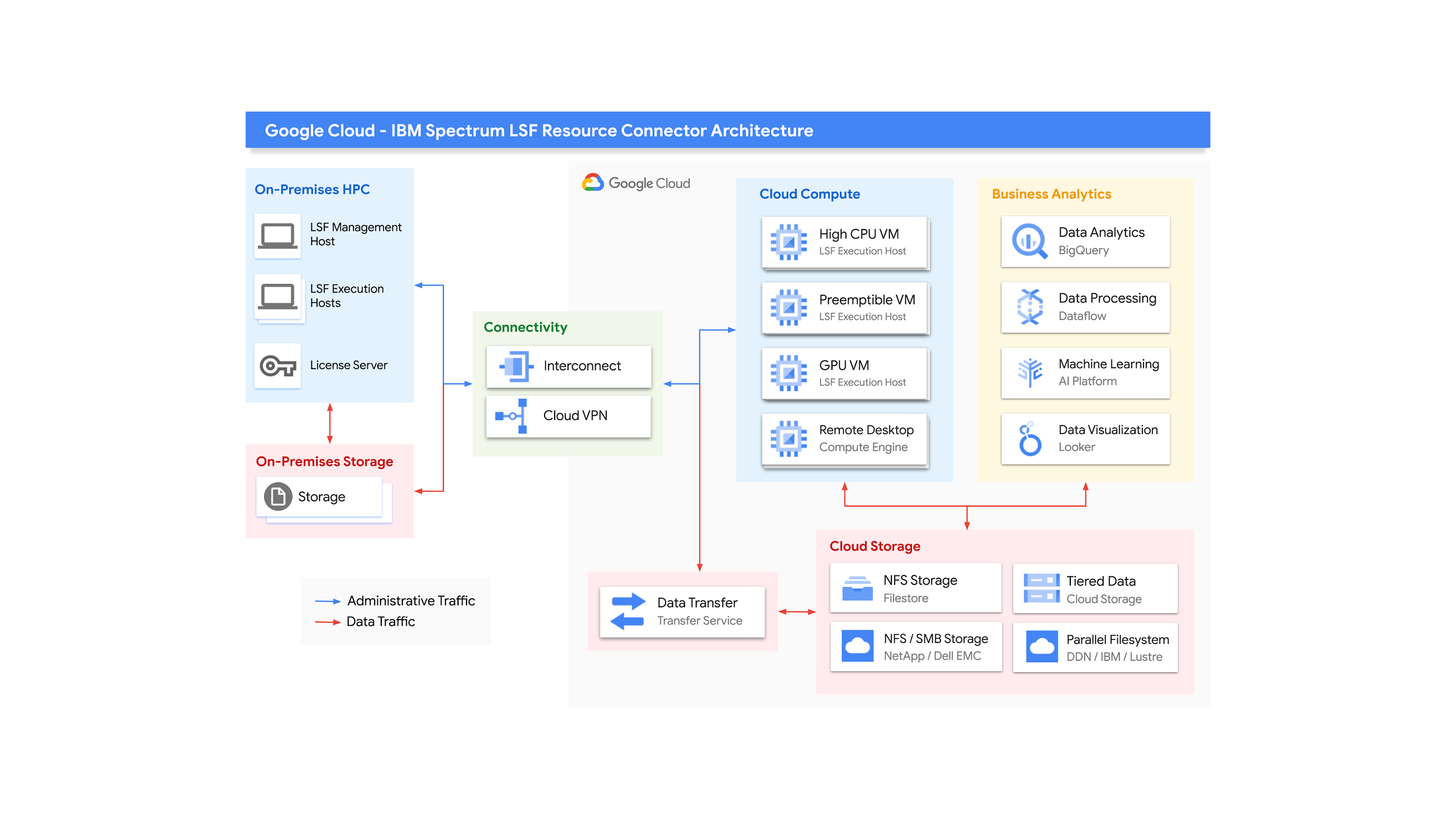
Task: Click the Remote Desktop Compute Engine icon
Action: pyautogui.click(x=789, y=439)
